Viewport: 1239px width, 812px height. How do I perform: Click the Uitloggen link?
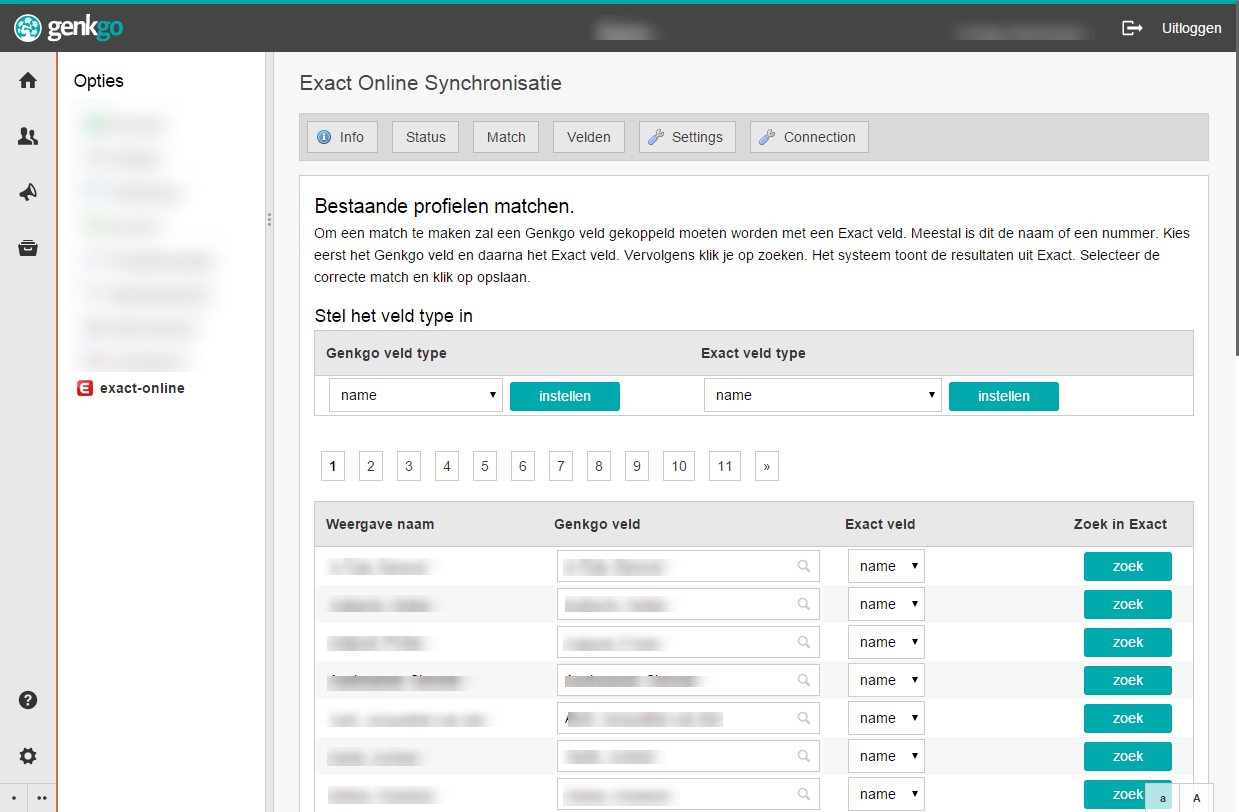(1191, 28)
